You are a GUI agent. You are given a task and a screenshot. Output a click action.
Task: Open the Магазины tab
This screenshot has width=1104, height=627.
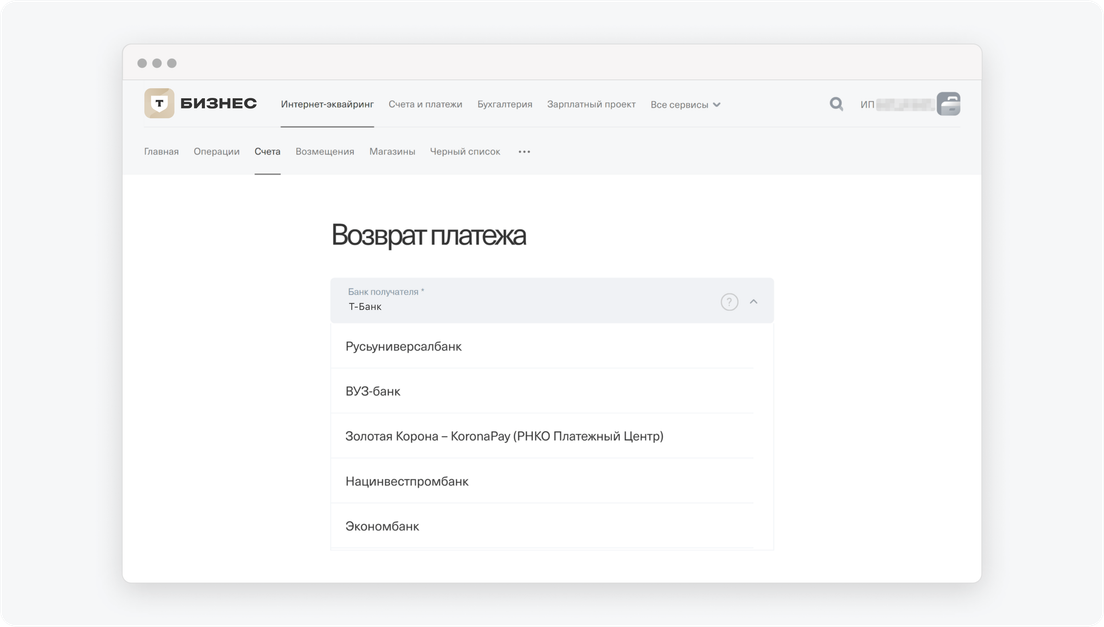392,151
